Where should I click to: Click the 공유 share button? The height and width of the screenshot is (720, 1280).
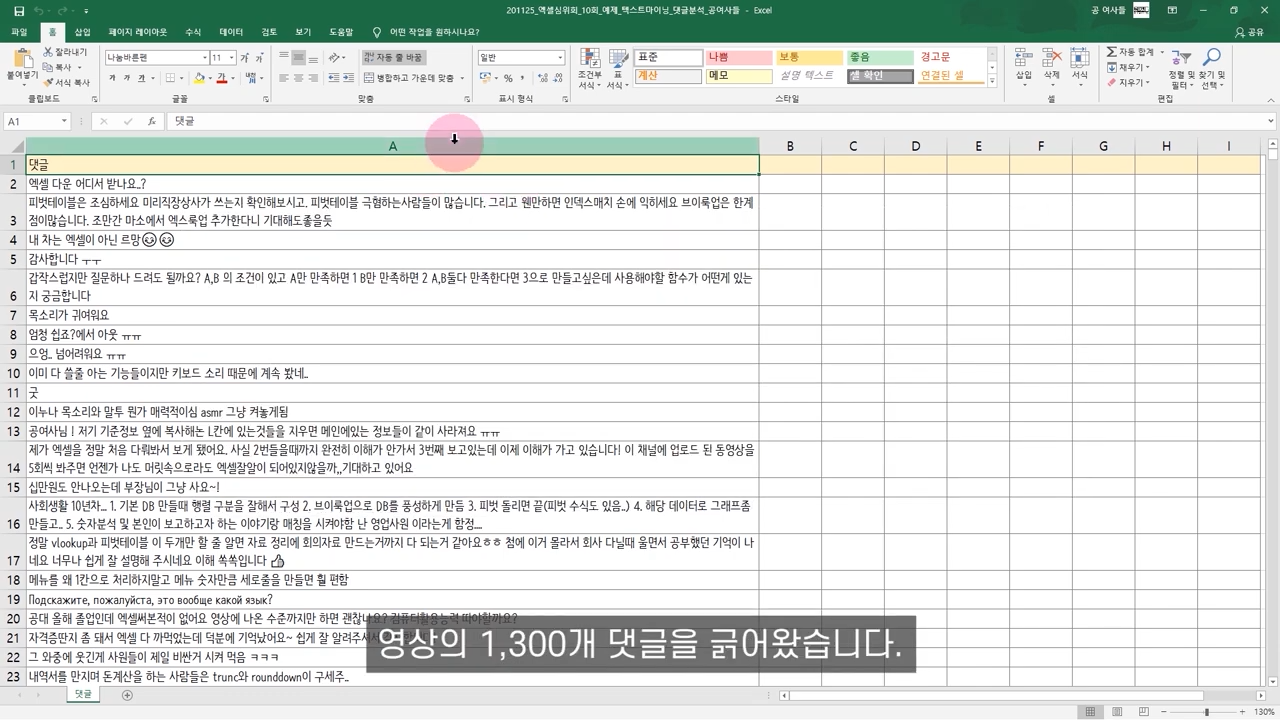(1249, 32)
